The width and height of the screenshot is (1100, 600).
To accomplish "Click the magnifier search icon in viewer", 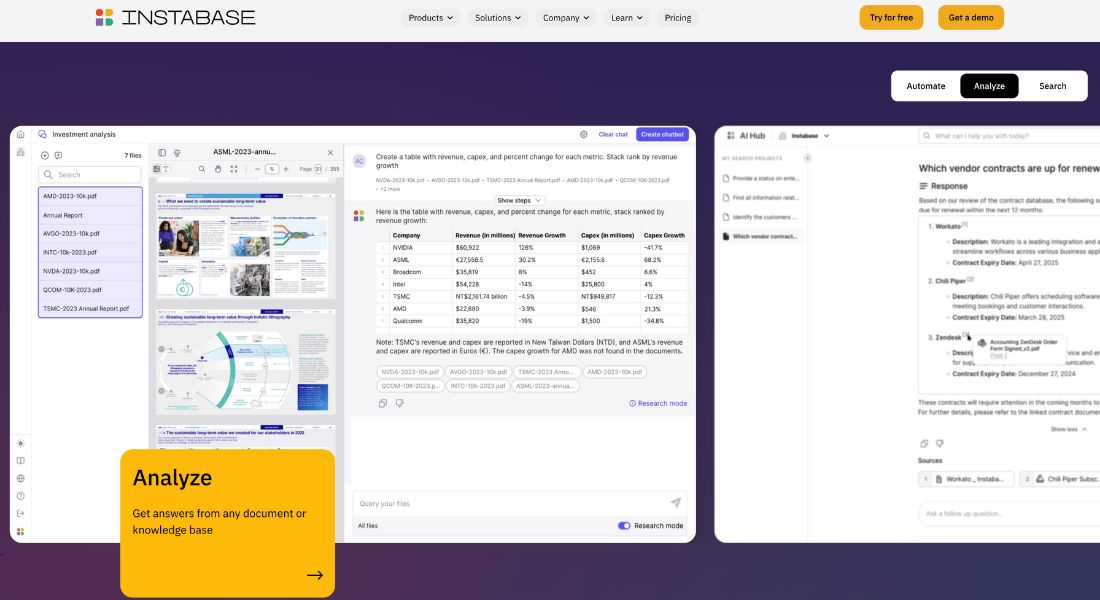I will click(202, 169).
